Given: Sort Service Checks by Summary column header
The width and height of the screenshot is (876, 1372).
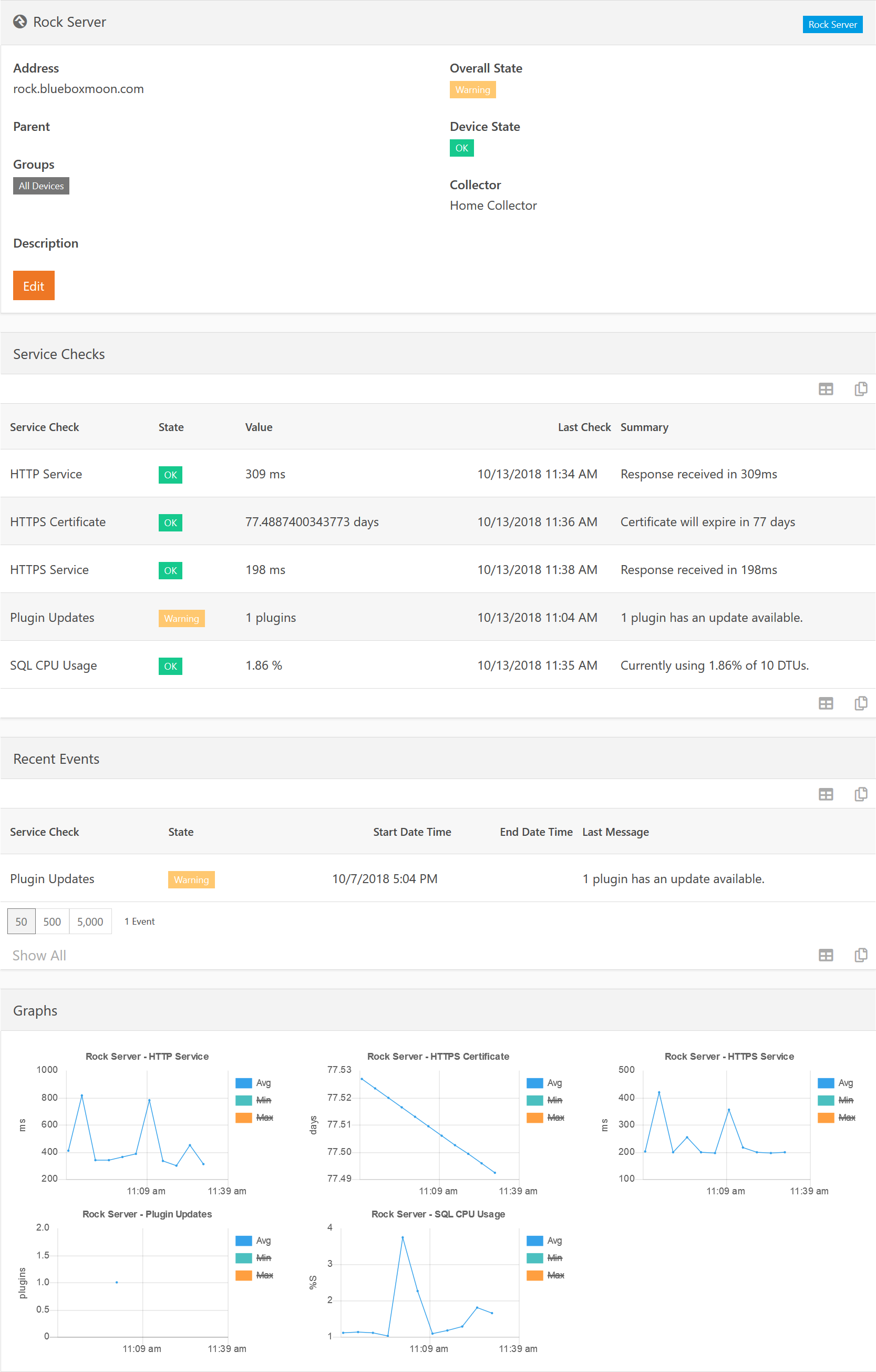Looking at the screenshot, I should tap(644, 427).
